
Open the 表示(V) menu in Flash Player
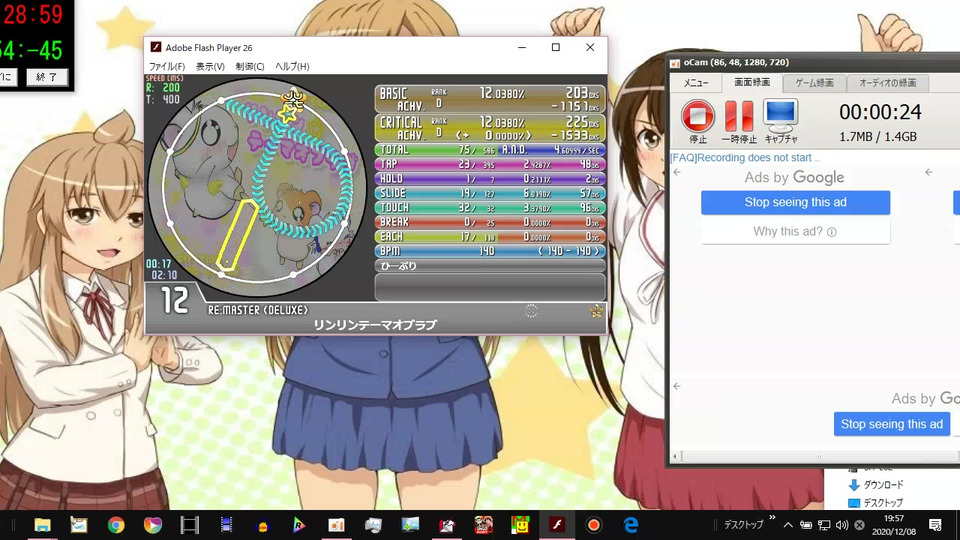click(210, 66)
